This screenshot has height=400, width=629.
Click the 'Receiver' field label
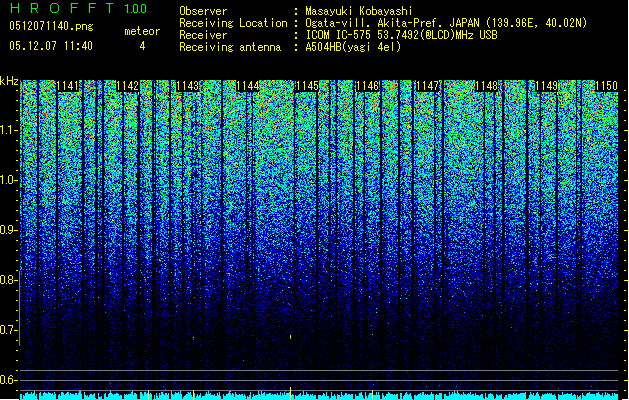tap(203, 35)
